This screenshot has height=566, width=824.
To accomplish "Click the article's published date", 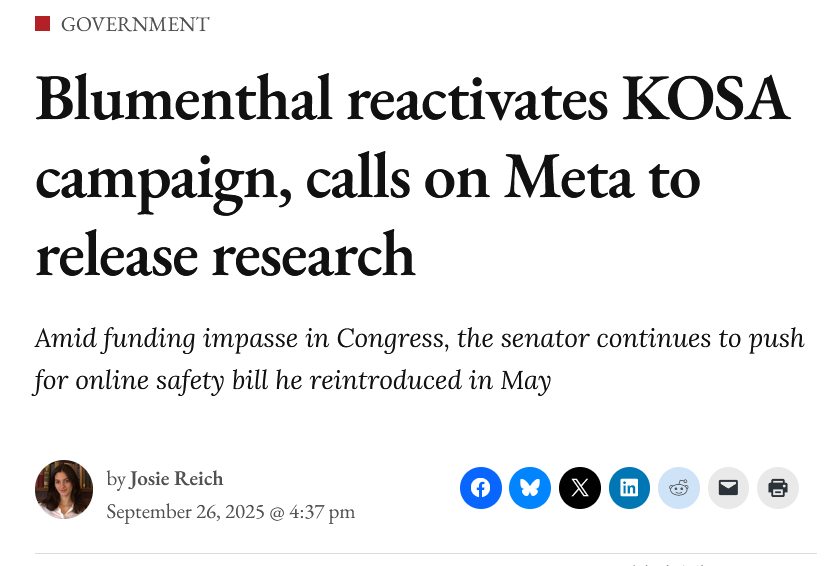I will 230,512.
